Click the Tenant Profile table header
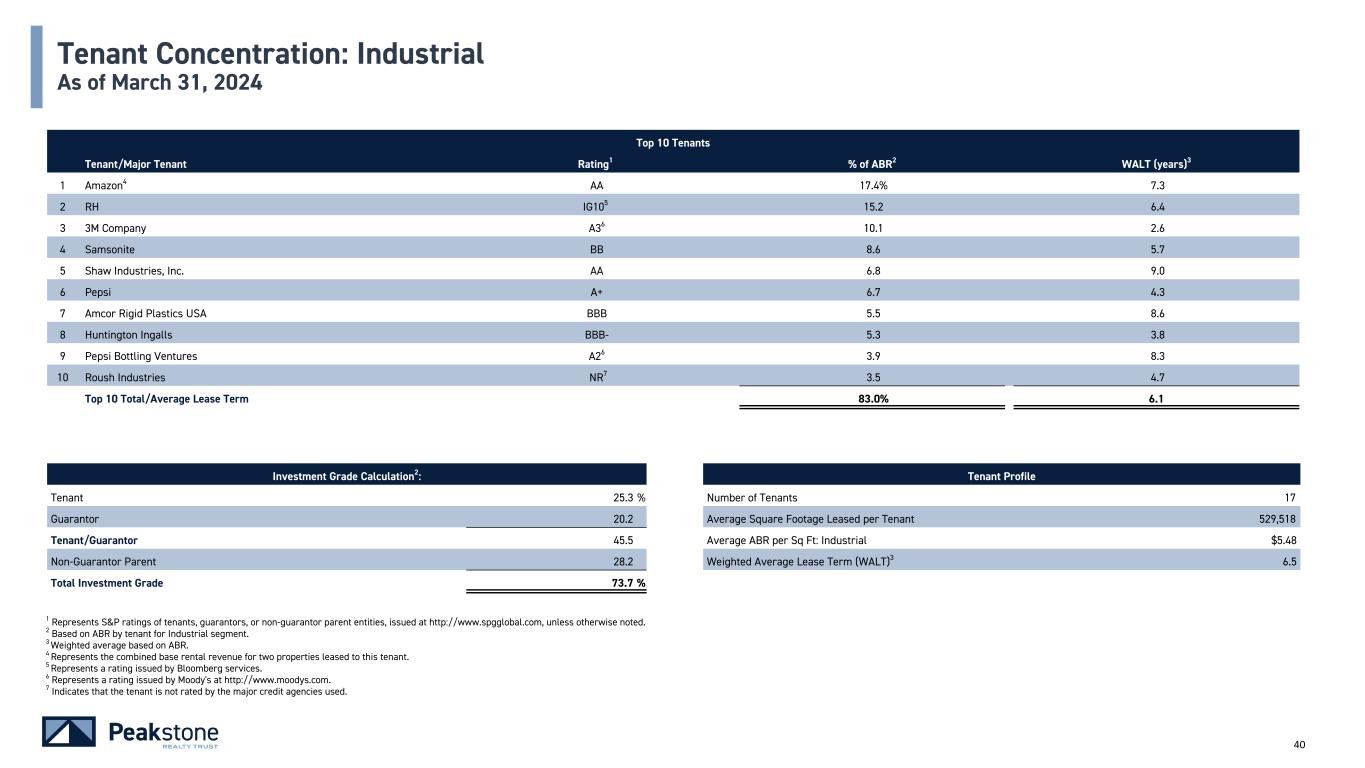 (1001, 476)
